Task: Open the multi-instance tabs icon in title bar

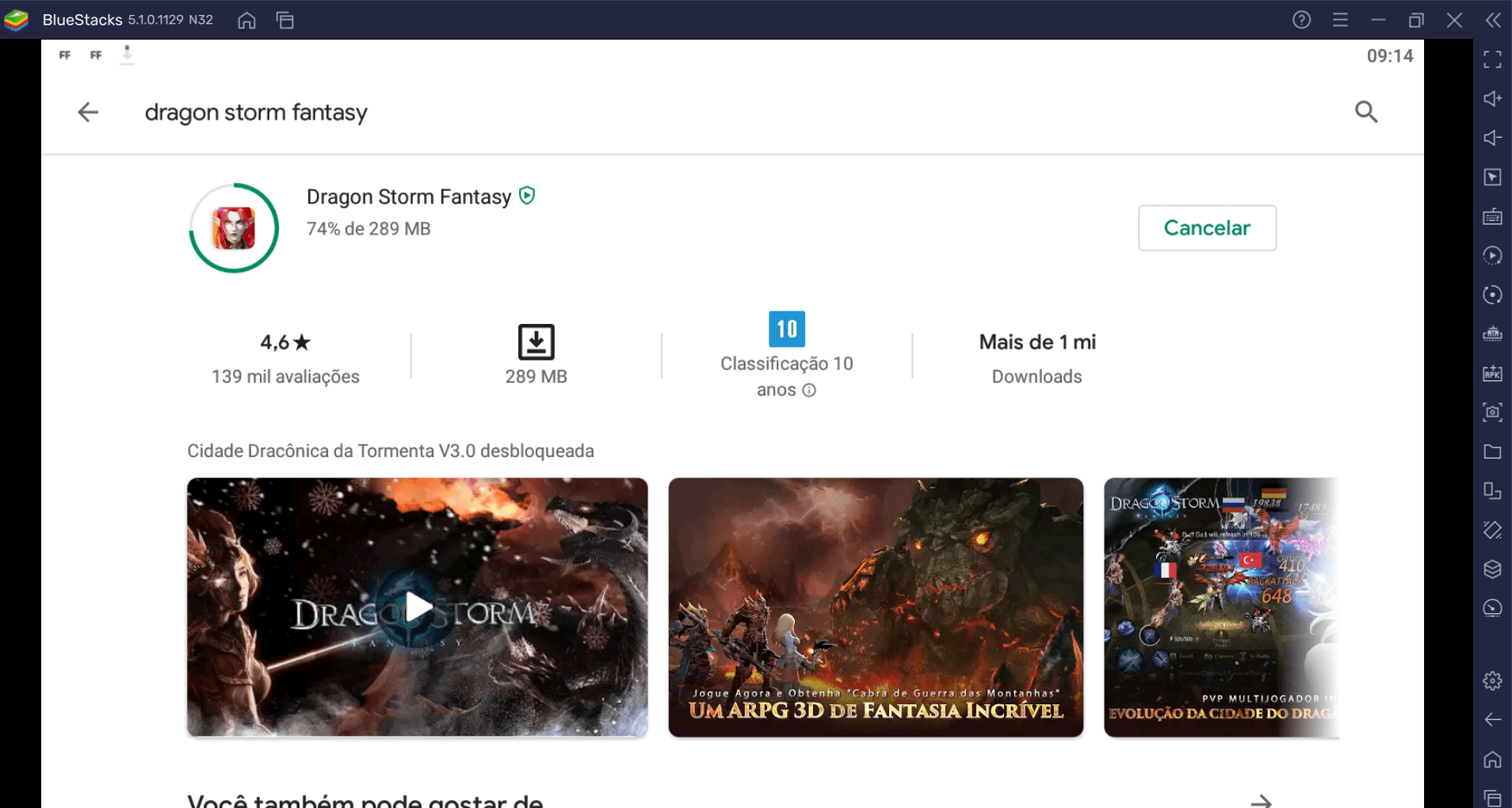Action: [x=285, y=21]
